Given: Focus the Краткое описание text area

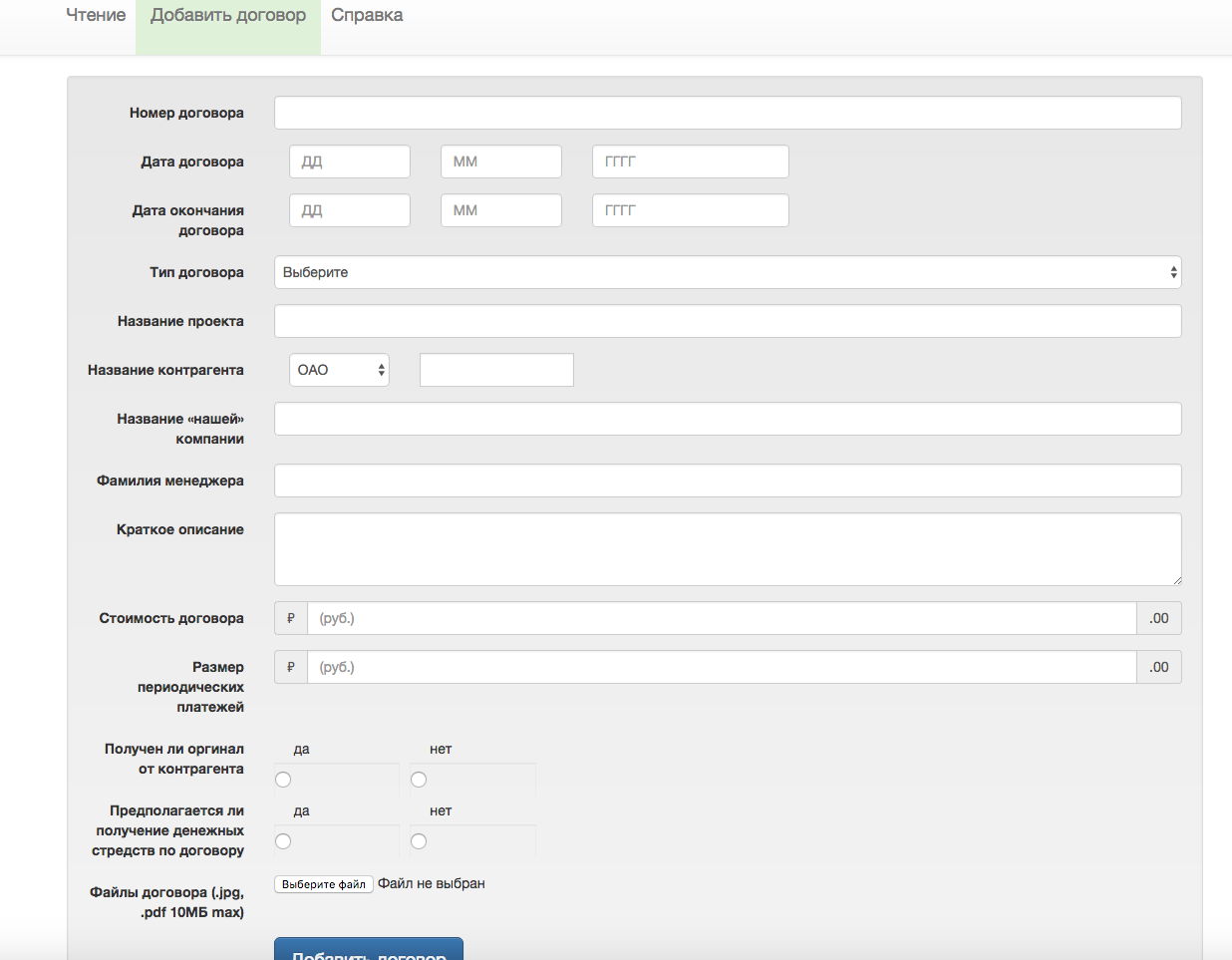Looking at the screenshot, I should 727,549.
